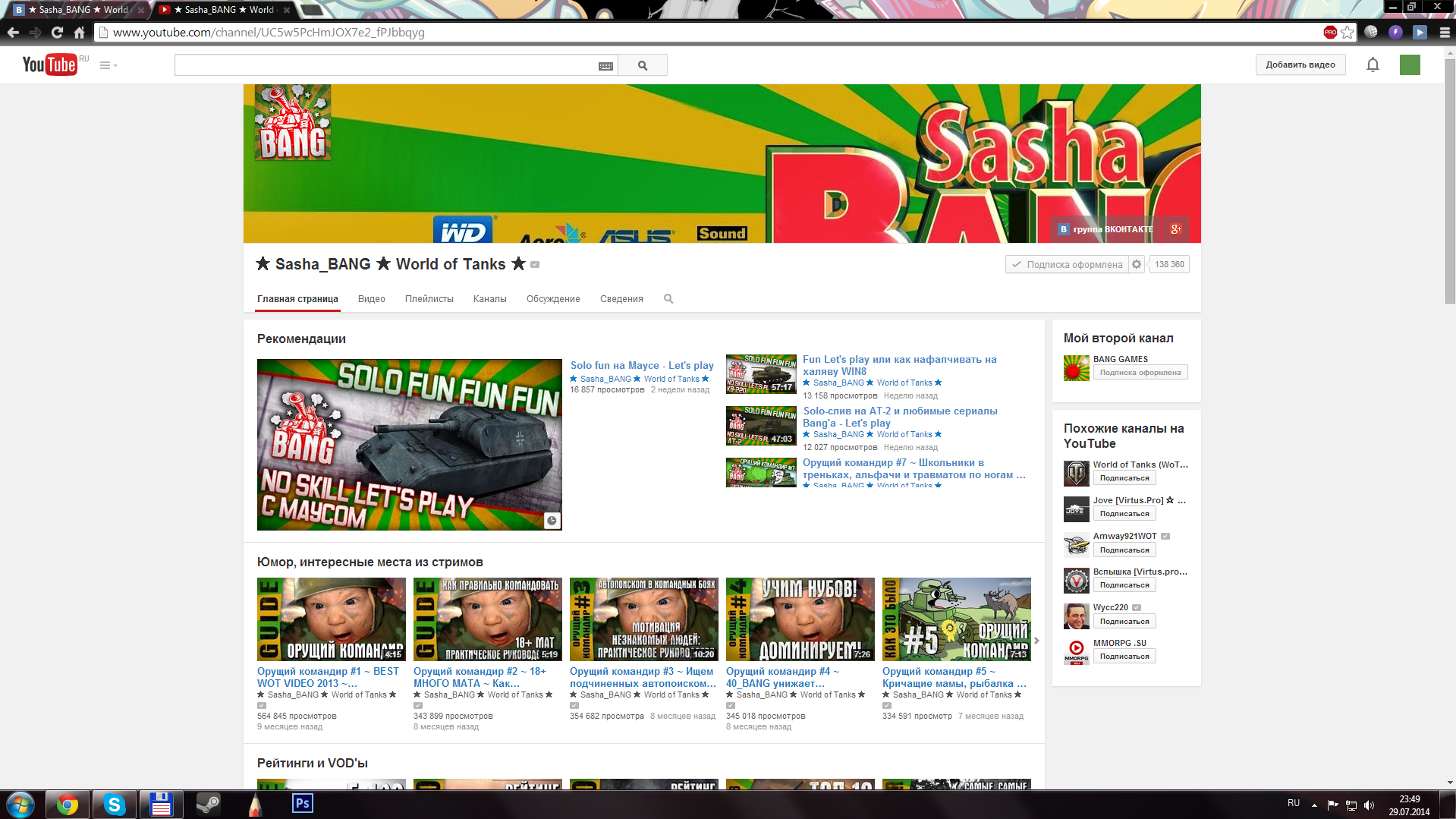Screen dimensions: 1456x819
Task: Go to browser home page
Action: point(79,32)
